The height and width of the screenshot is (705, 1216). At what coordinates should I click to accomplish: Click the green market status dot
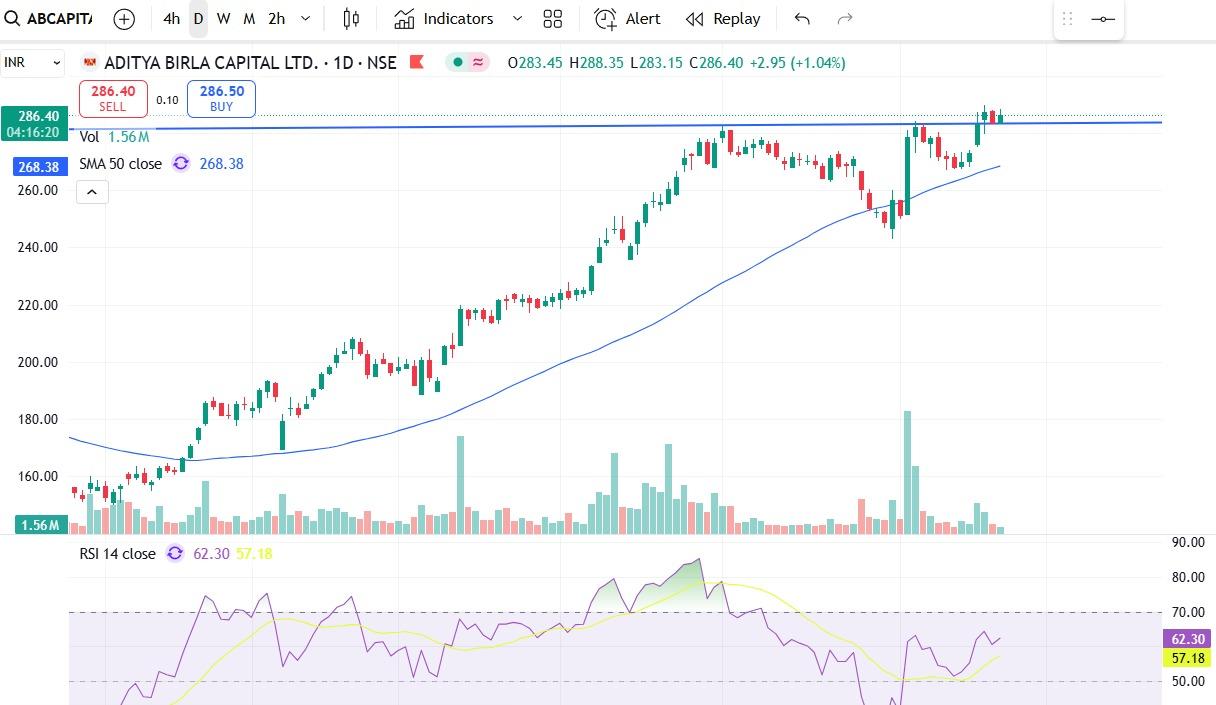tap(458, 62)
